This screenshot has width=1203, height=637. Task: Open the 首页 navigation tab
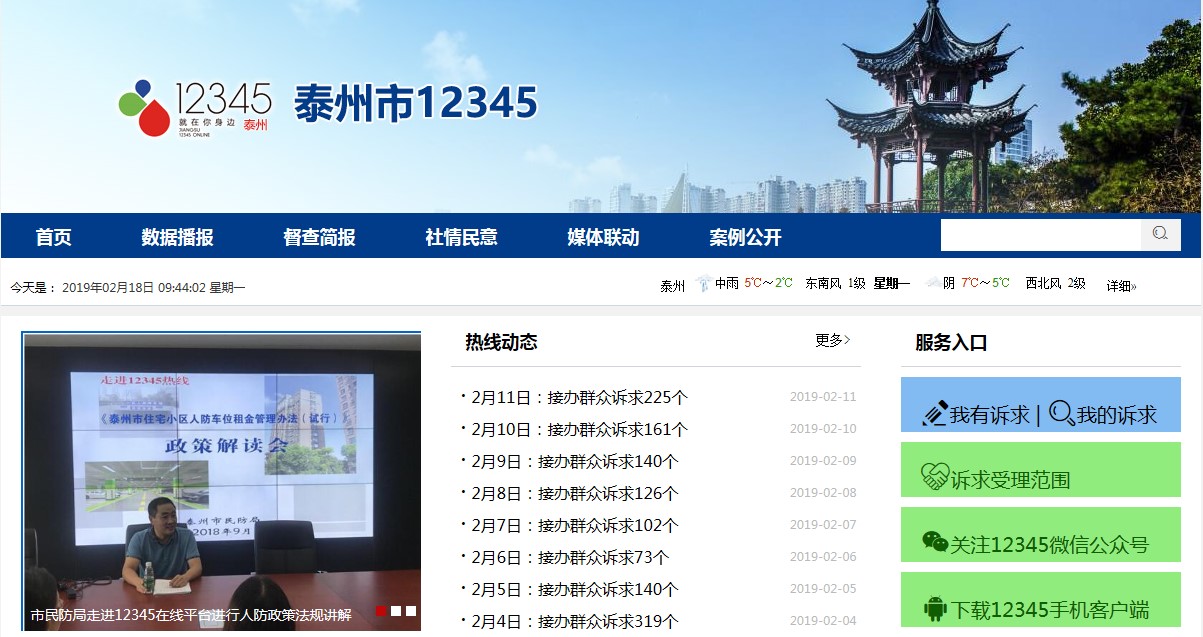coord(54,237)
